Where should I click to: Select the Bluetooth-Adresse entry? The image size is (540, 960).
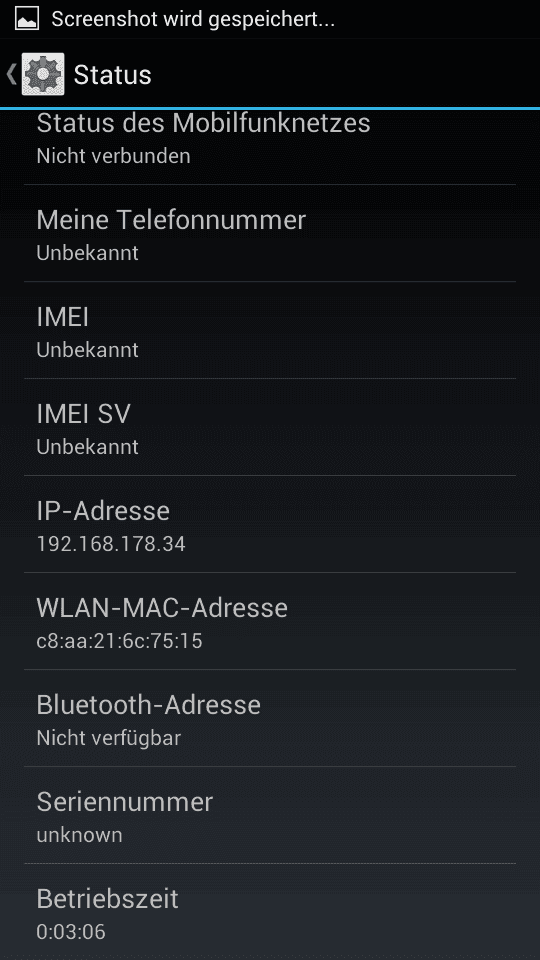pyautogui.click(x=270, y=718)
